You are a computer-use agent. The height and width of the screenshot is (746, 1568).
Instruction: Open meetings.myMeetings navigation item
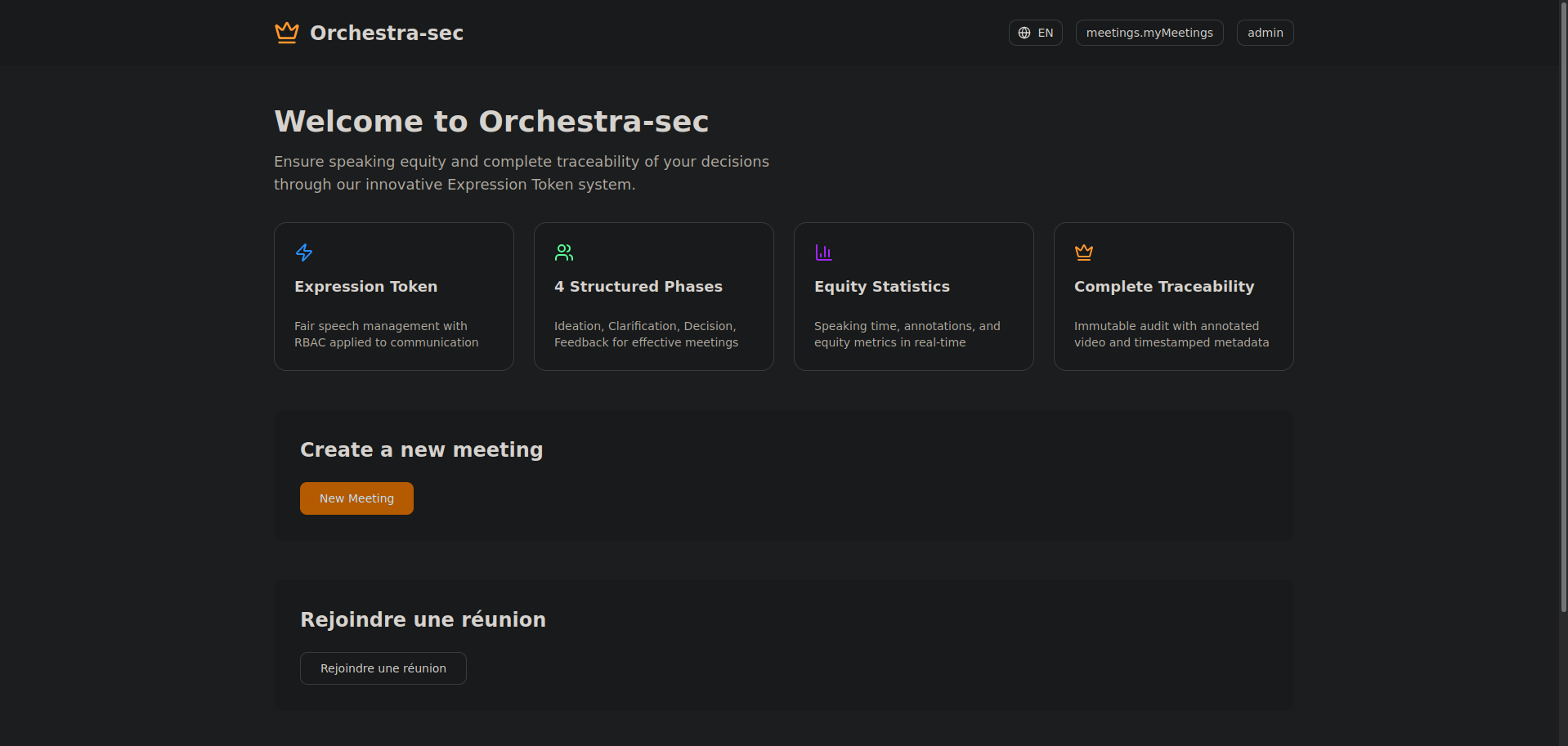(x=1149, y=33)
